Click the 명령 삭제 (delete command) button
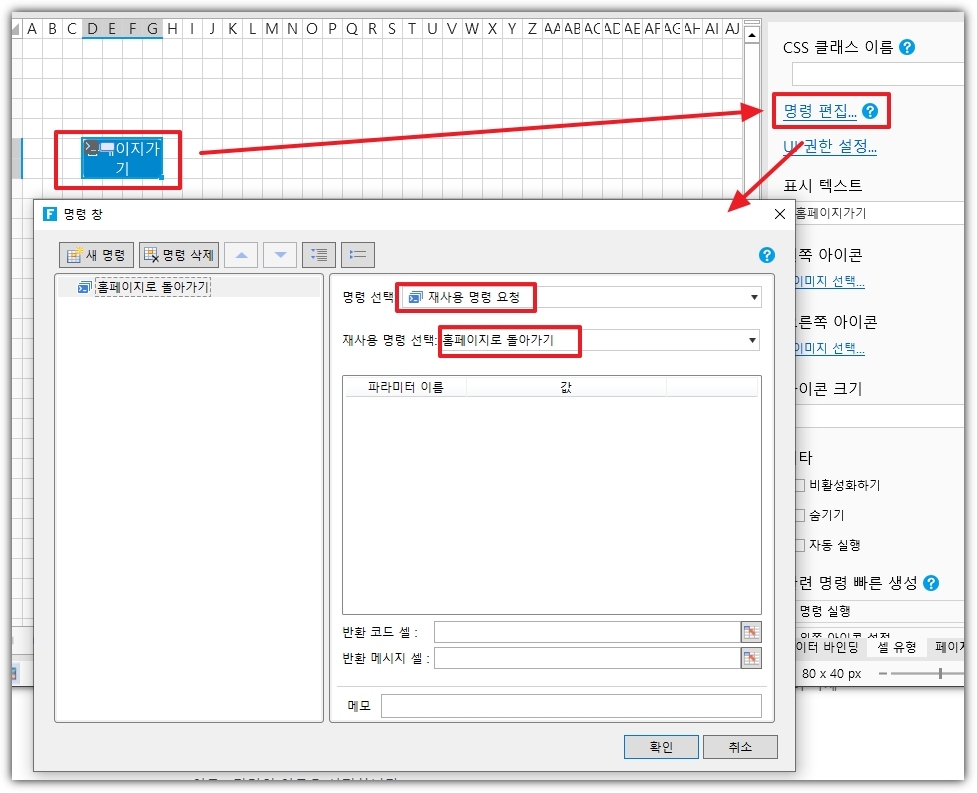Screen dimensions: 977x793 [x=178, y=255]
